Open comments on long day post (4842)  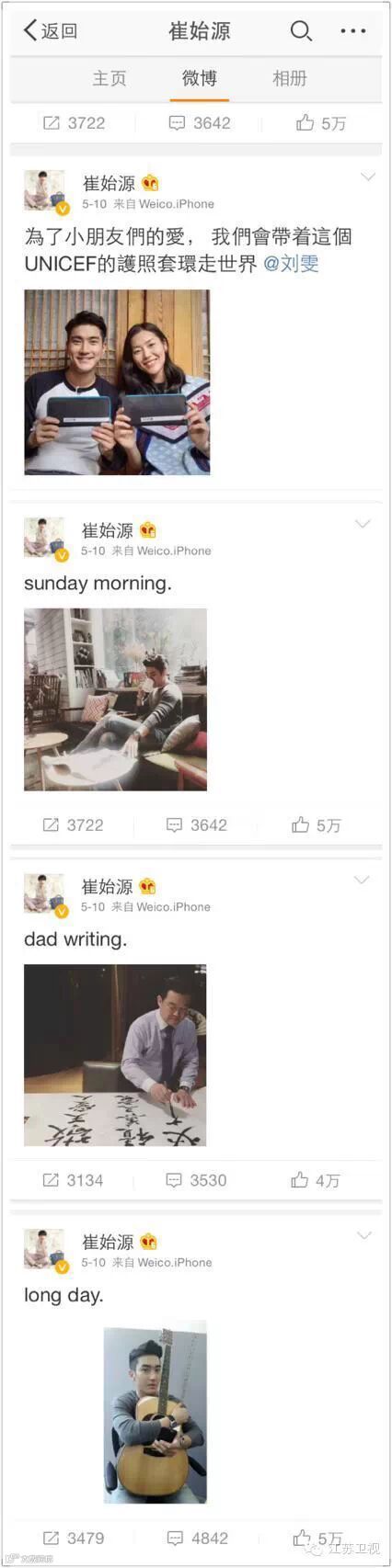(x=198, y=1538)
